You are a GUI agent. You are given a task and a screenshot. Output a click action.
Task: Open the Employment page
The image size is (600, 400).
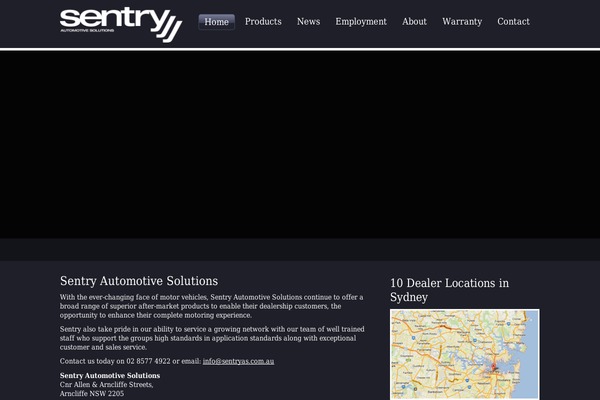(x=361, y=21)
